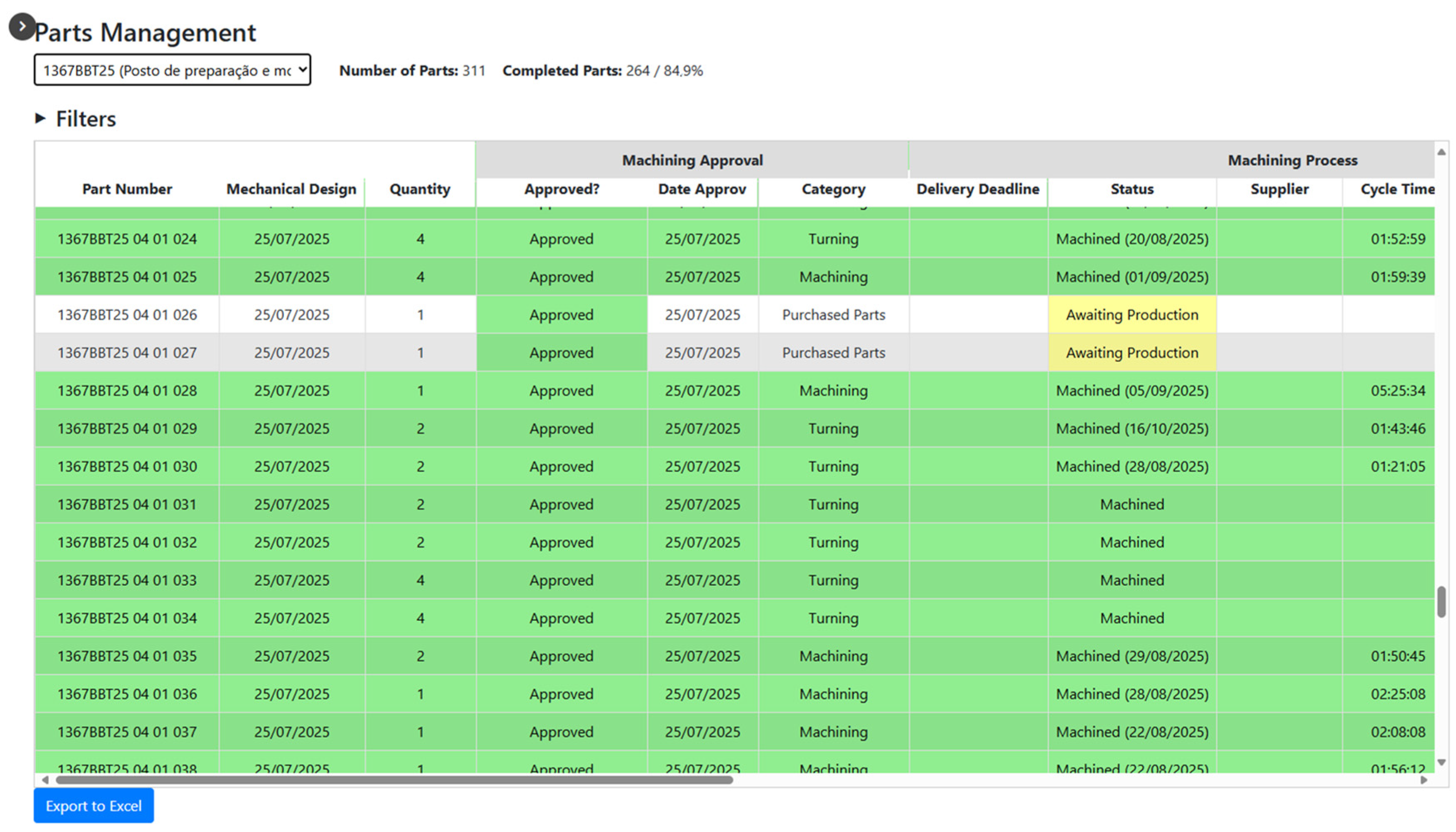The height and width of the screenshot is (832, 1456).
Task: Click the horizontal scrollbar left arrow
Action: click(x=45, y=780)
